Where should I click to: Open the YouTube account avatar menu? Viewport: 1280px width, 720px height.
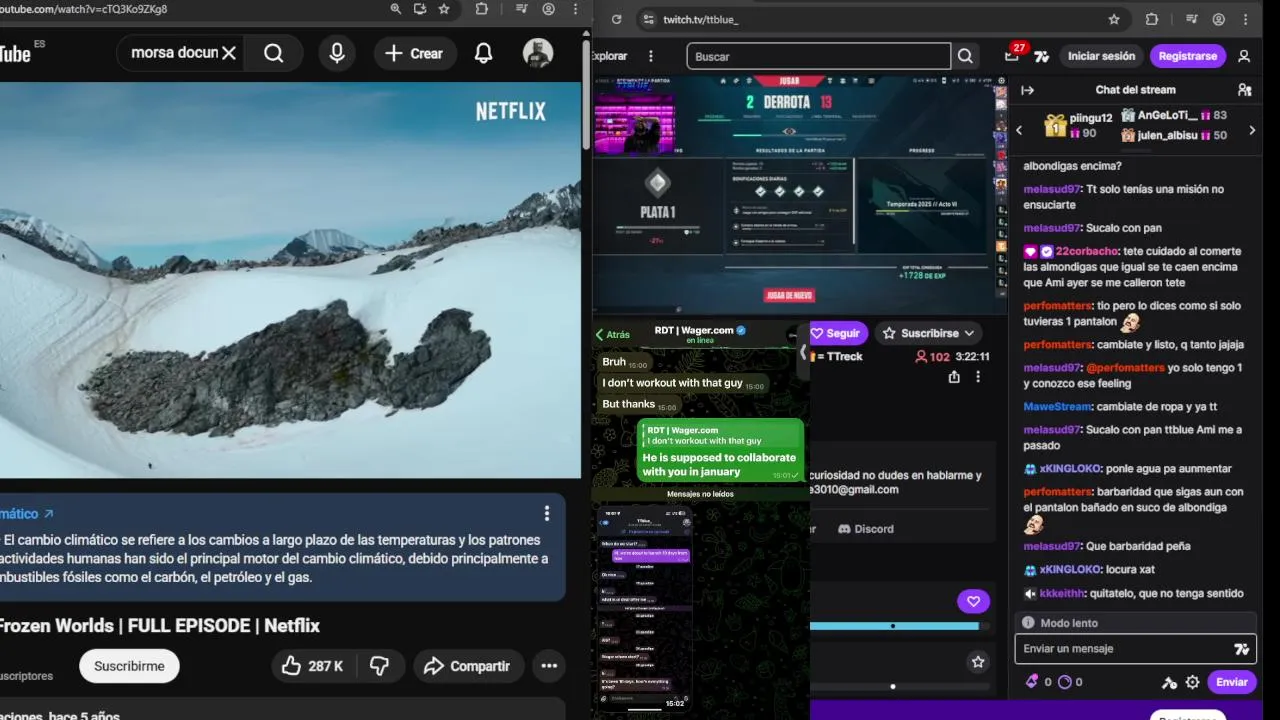tap(538, 53)
